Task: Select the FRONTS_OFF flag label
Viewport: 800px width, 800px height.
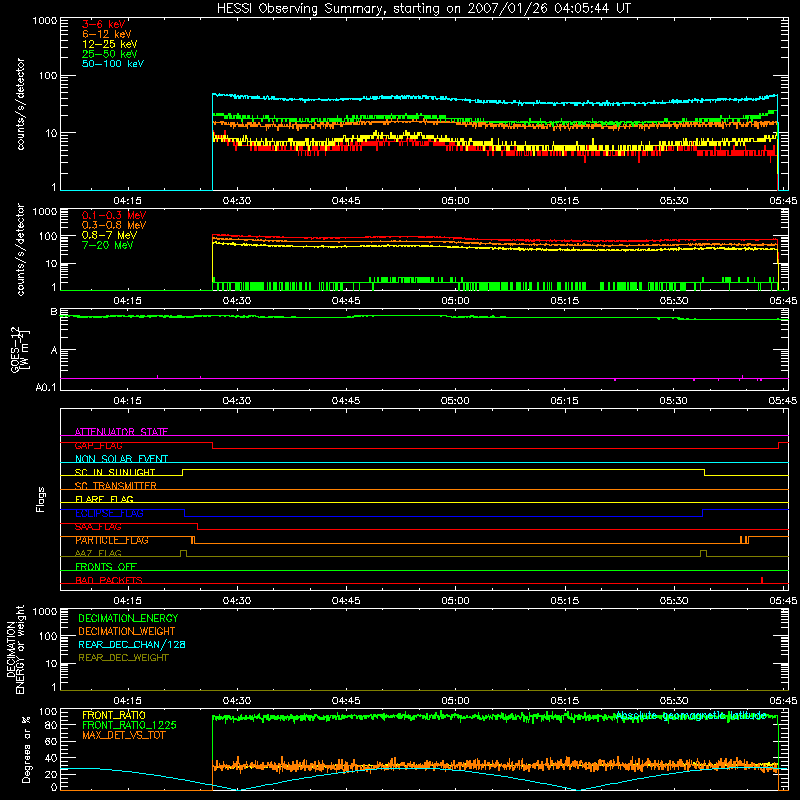Action: click(106, 566)
